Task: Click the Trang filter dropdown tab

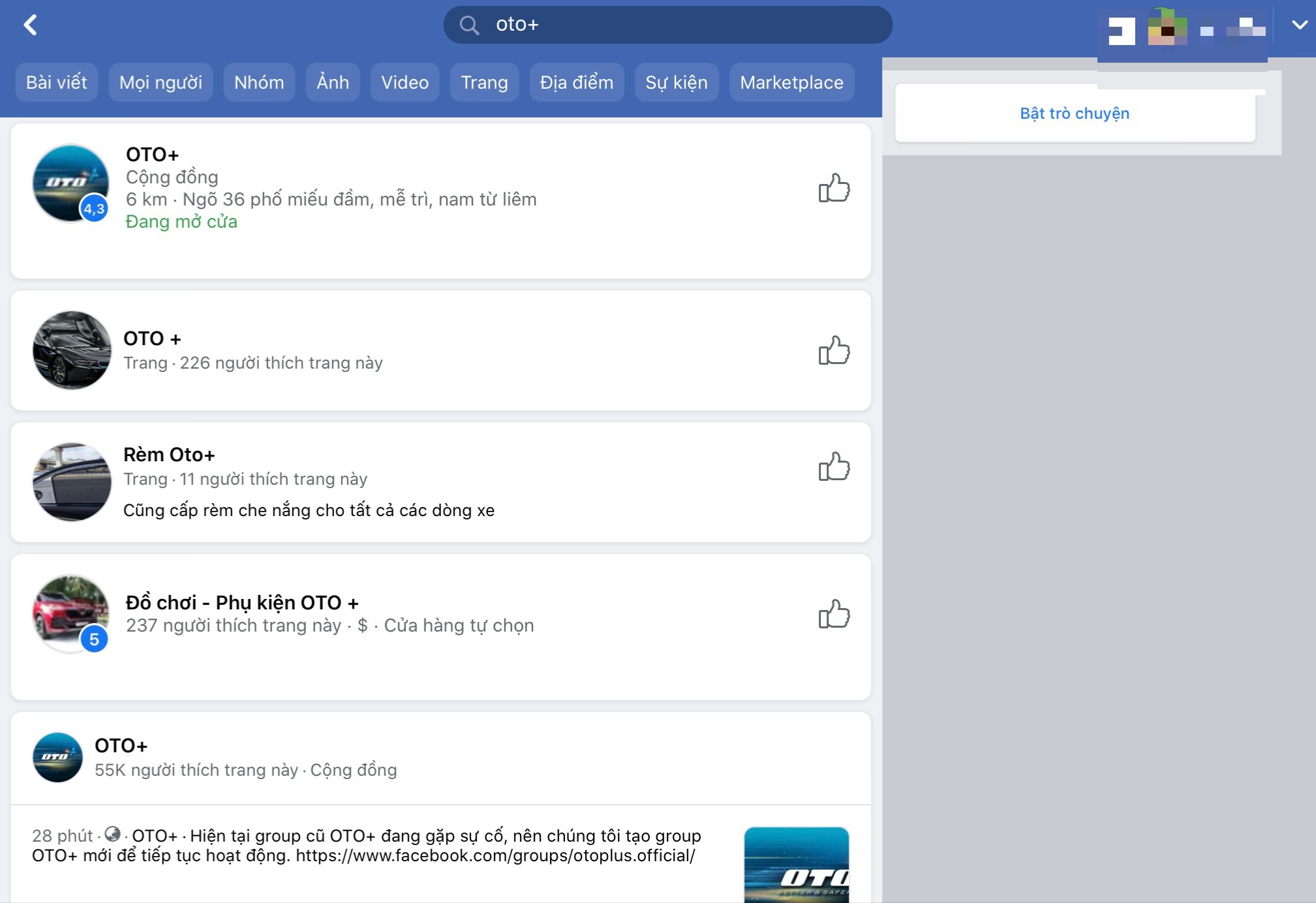Action: tap(484, 82)
